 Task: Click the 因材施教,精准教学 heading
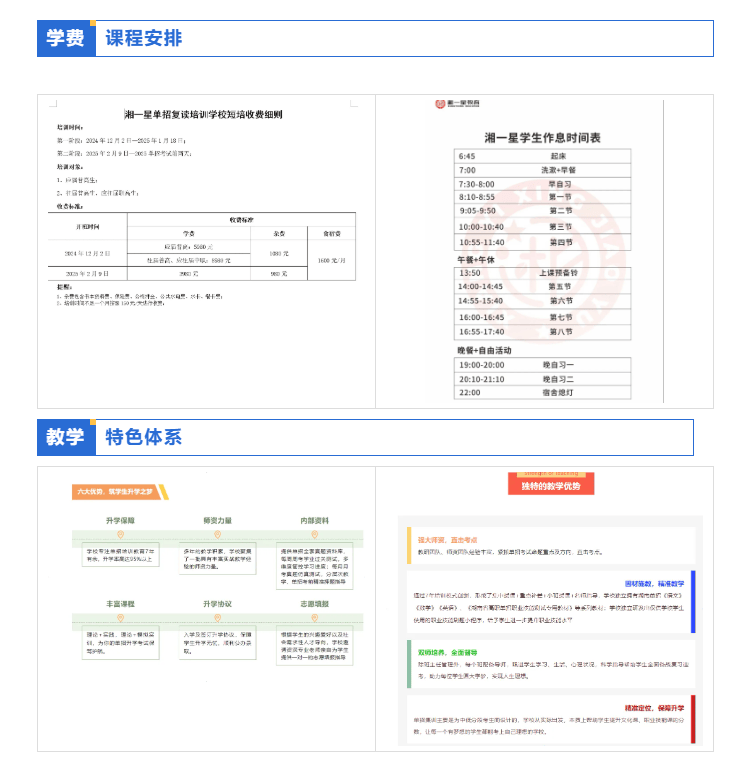pyautogui.click(x=654, y=584)
